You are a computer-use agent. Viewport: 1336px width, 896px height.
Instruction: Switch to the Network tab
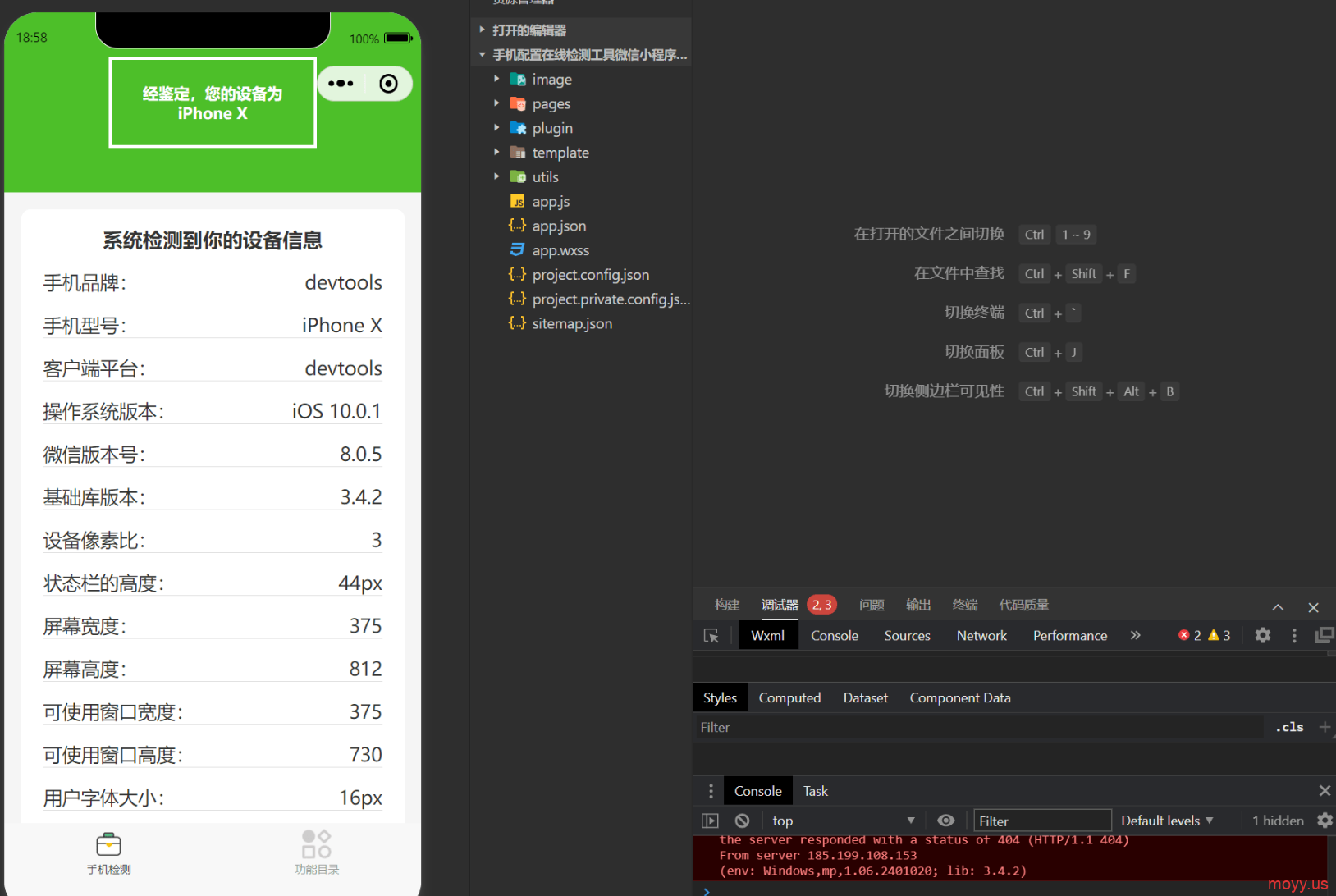click(981, 636)
